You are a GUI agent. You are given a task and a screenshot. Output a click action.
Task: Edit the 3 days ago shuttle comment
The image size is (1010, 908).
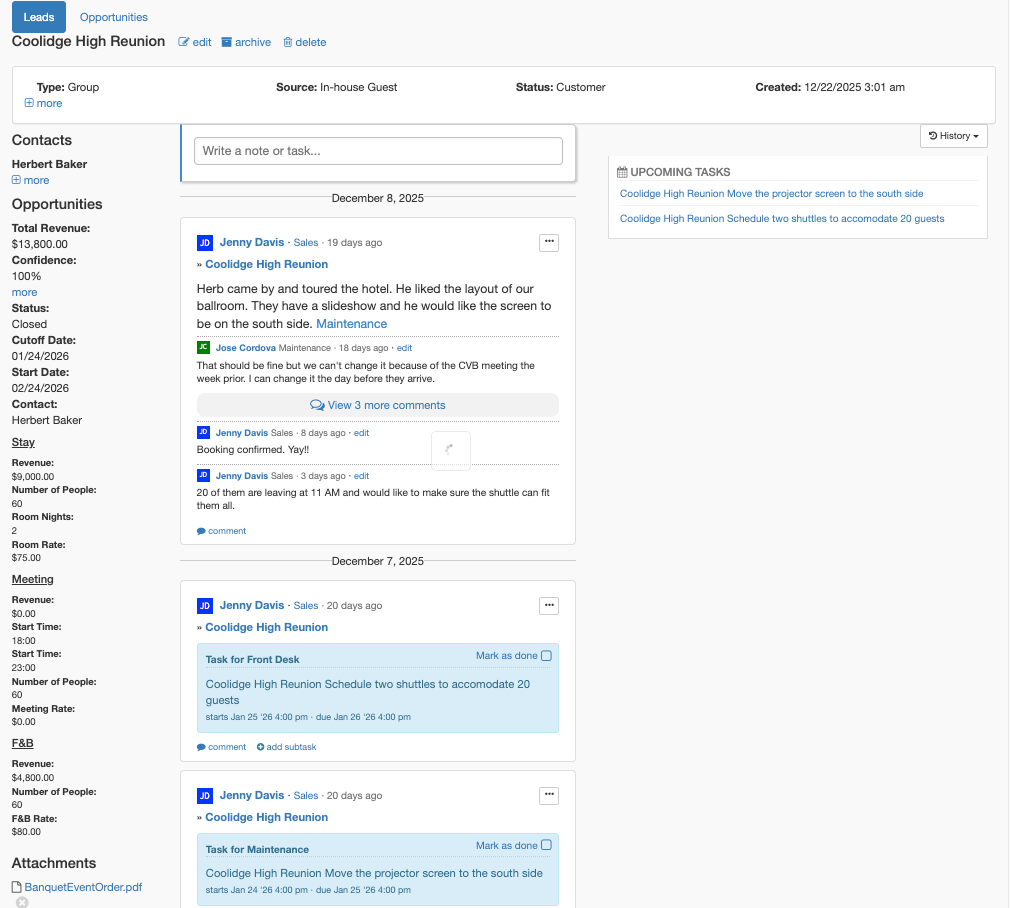[x=361, y=476]
